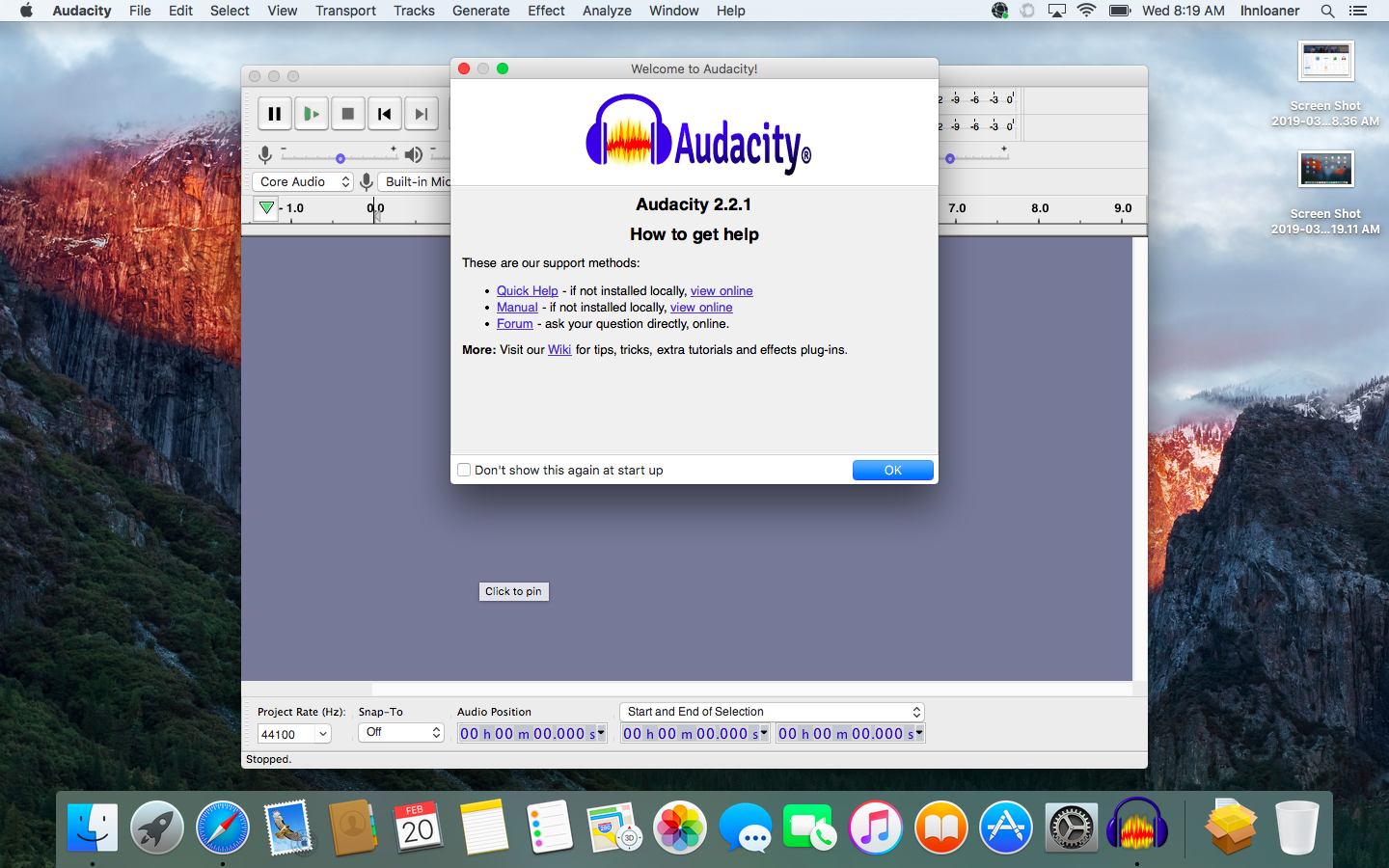The width and height of the screenshot is (1389, 868).
Task: Open Spotlight search in the menu bar
Action: click(x=1327, y=11)
